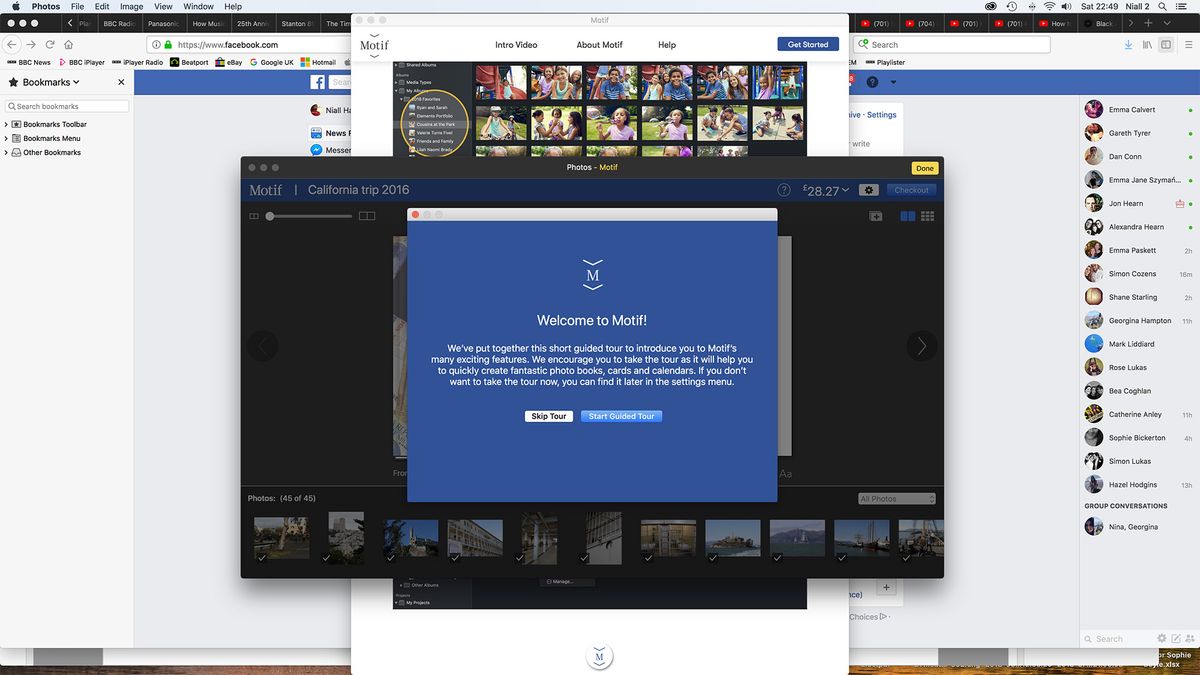Open the All Photos filter dropdown
The height and width of the screenshot is (675, 1200).
pyautogui.click(x=897, y=499)
